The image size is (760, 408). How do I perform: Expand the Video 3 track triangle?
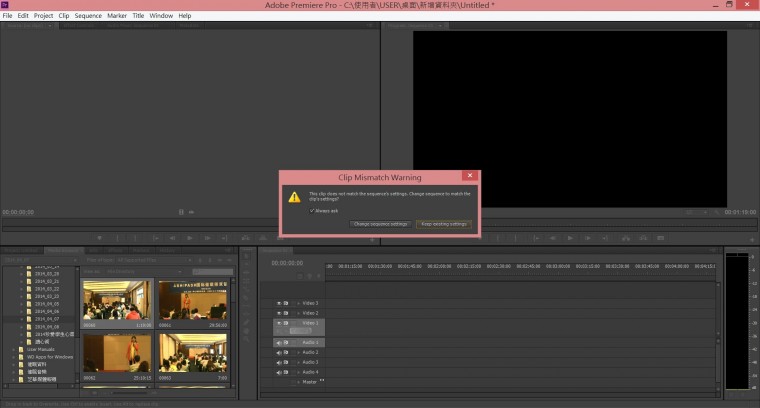click(x=296, y=303)
